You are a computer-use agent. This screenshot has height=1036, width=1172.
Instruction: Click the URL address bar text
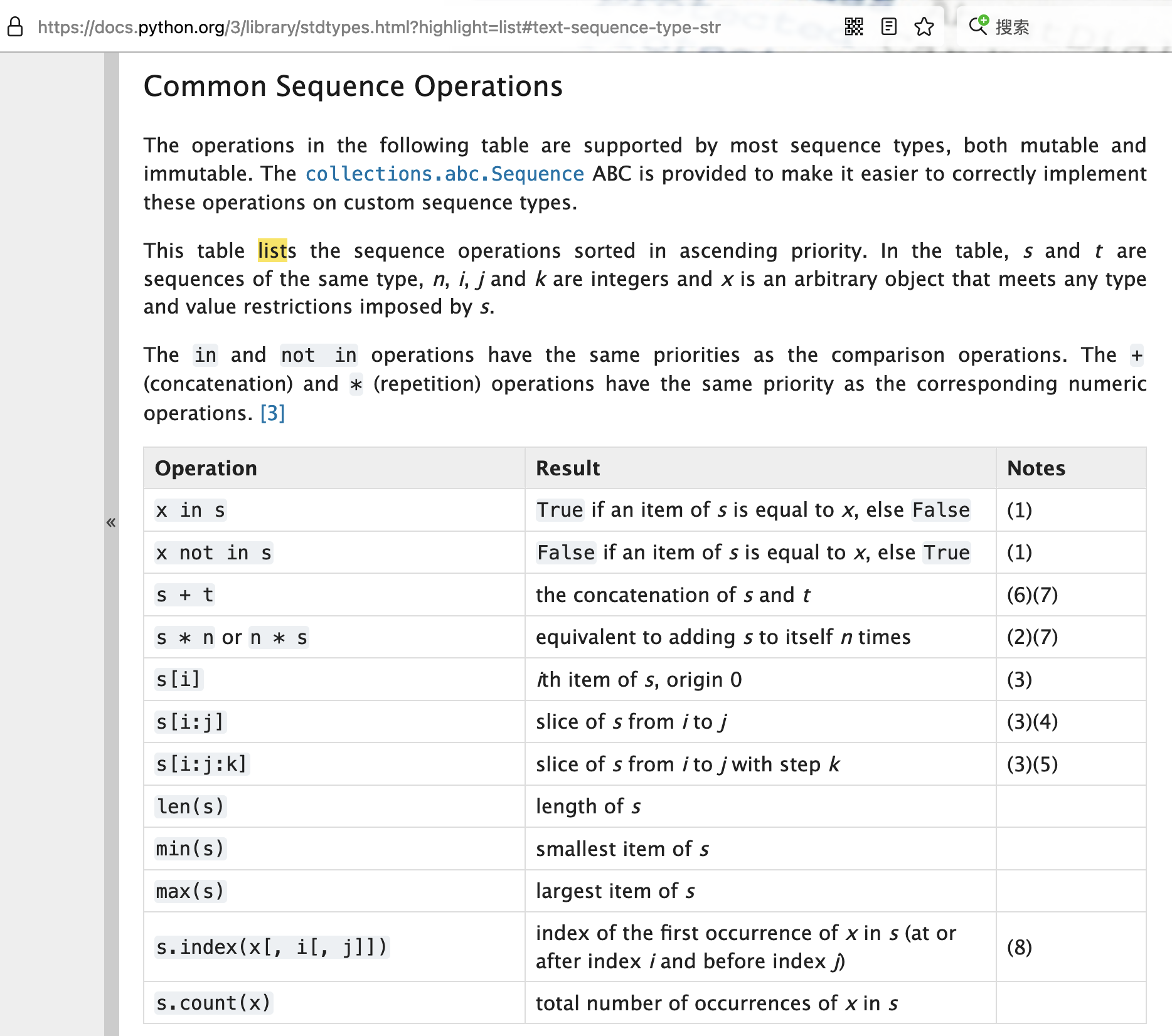[x=379, y=27]
